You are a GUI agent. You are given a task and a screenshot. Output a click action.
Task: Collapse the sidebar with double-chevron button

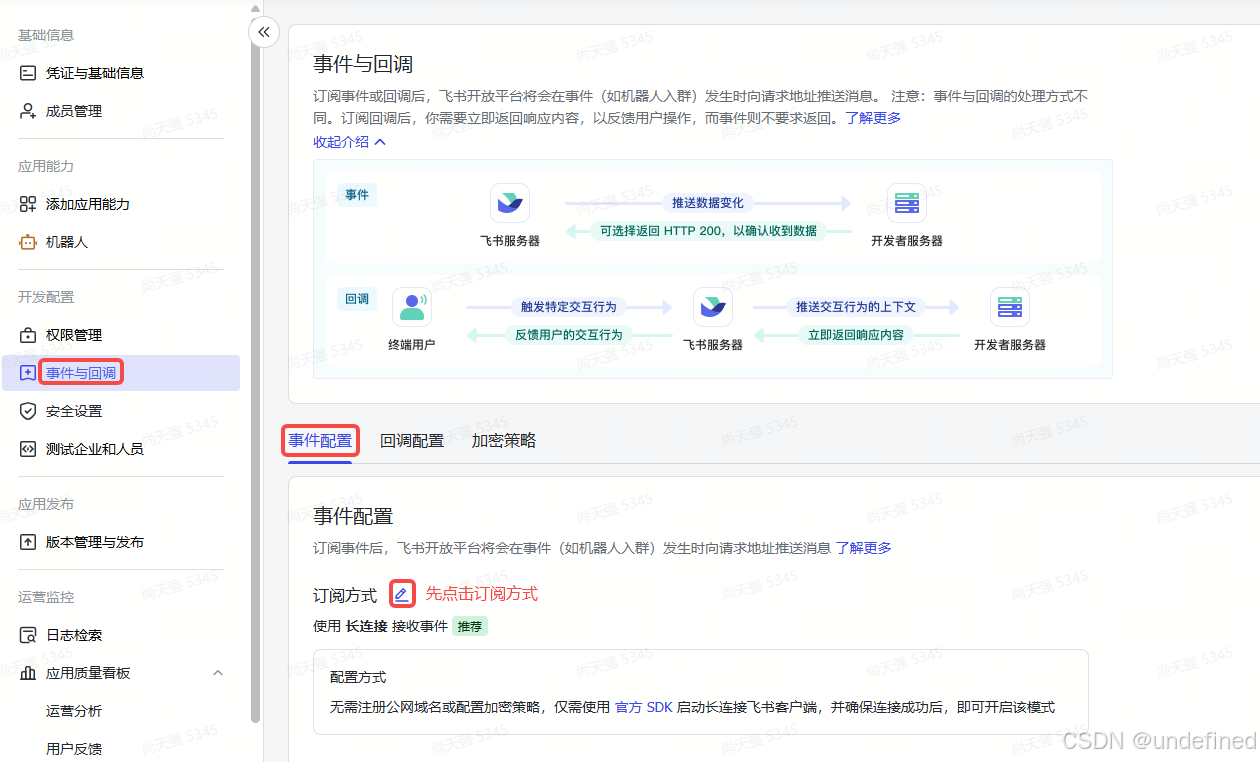click(263, 32)
